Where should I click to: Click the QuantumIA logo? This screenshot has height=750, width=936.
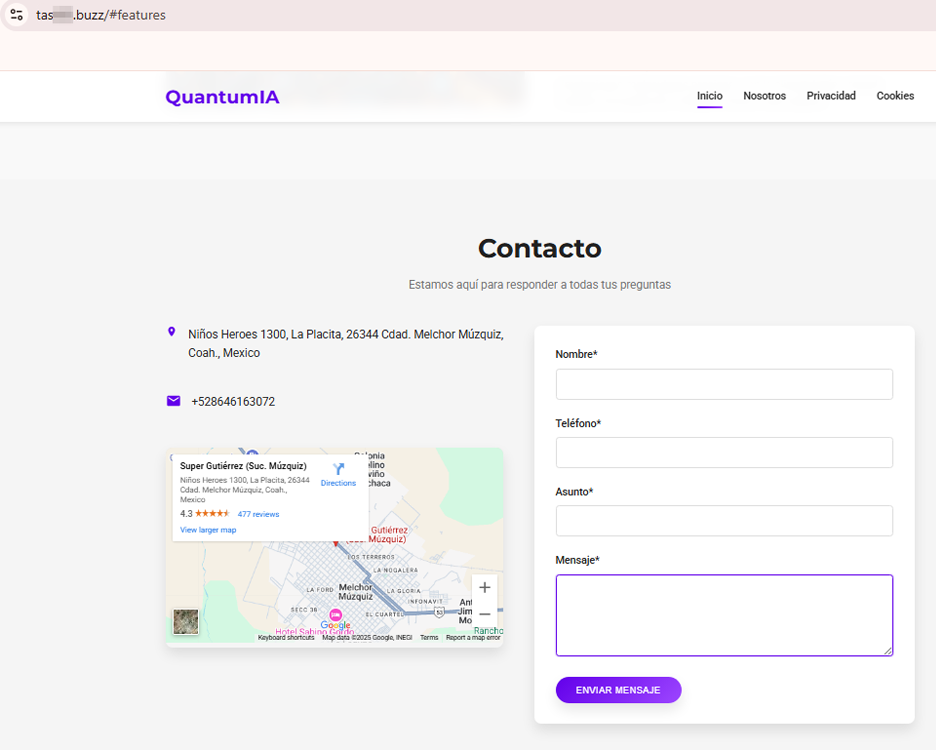(222, 97)
